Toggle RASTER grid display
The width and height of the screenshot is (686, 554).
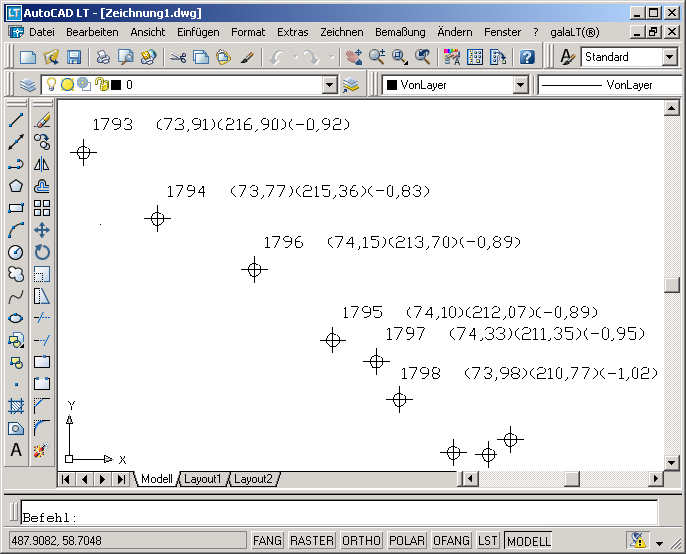312,541
